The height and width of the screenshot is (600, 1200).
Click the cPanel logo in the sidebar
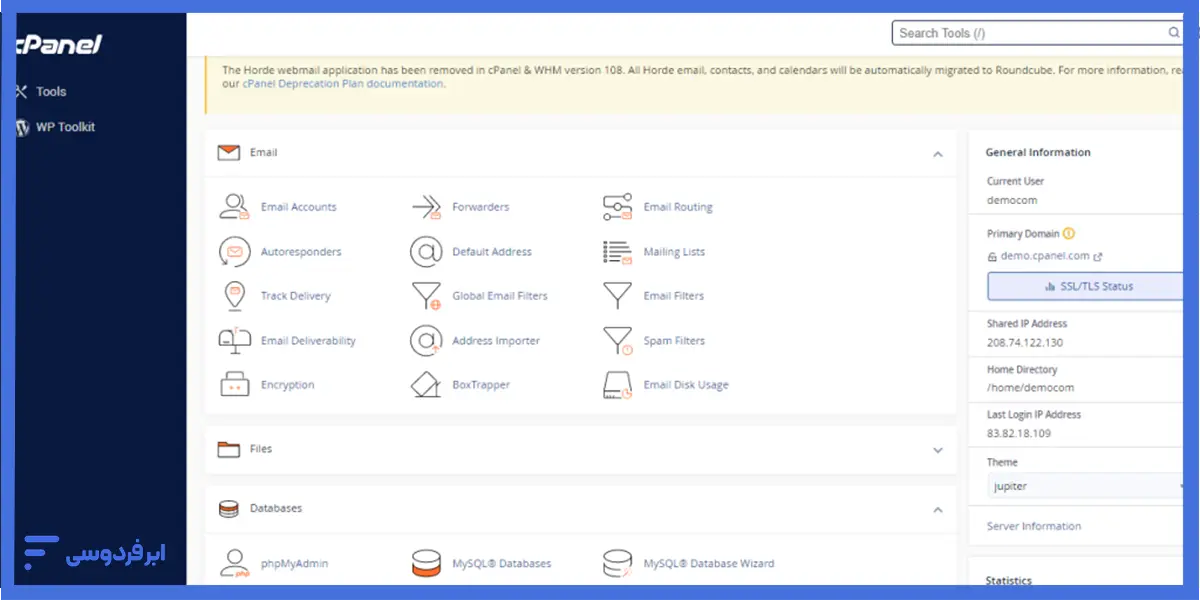[58, 44]
